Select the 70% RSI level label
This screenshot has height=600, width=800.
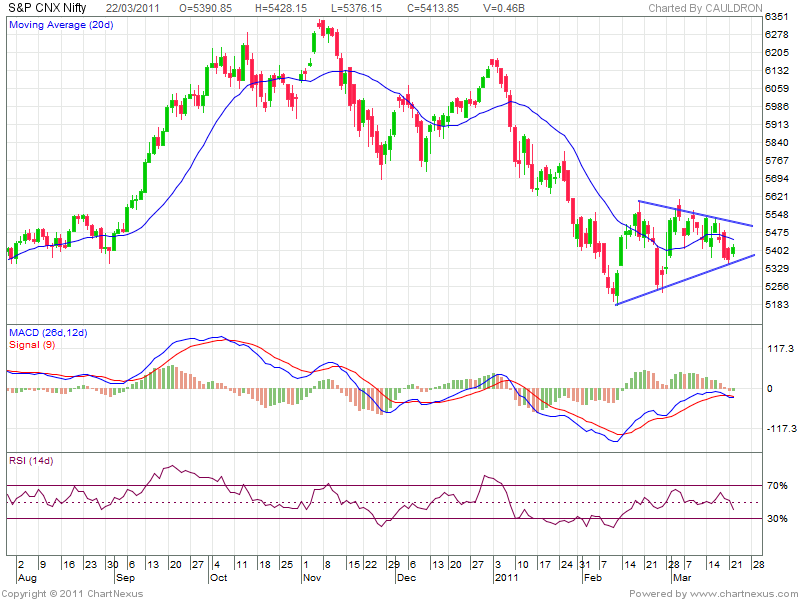point(778,486)
